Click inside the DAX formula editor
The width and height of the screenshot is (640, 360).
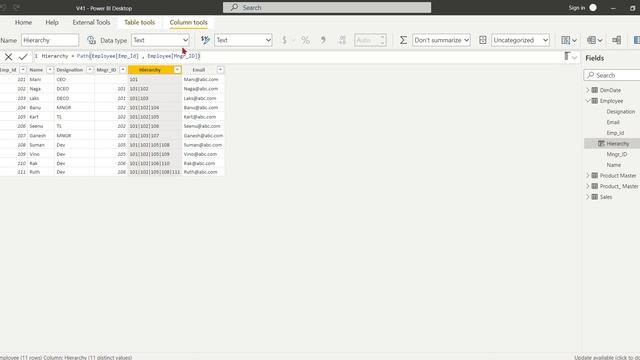coord(298,56)
